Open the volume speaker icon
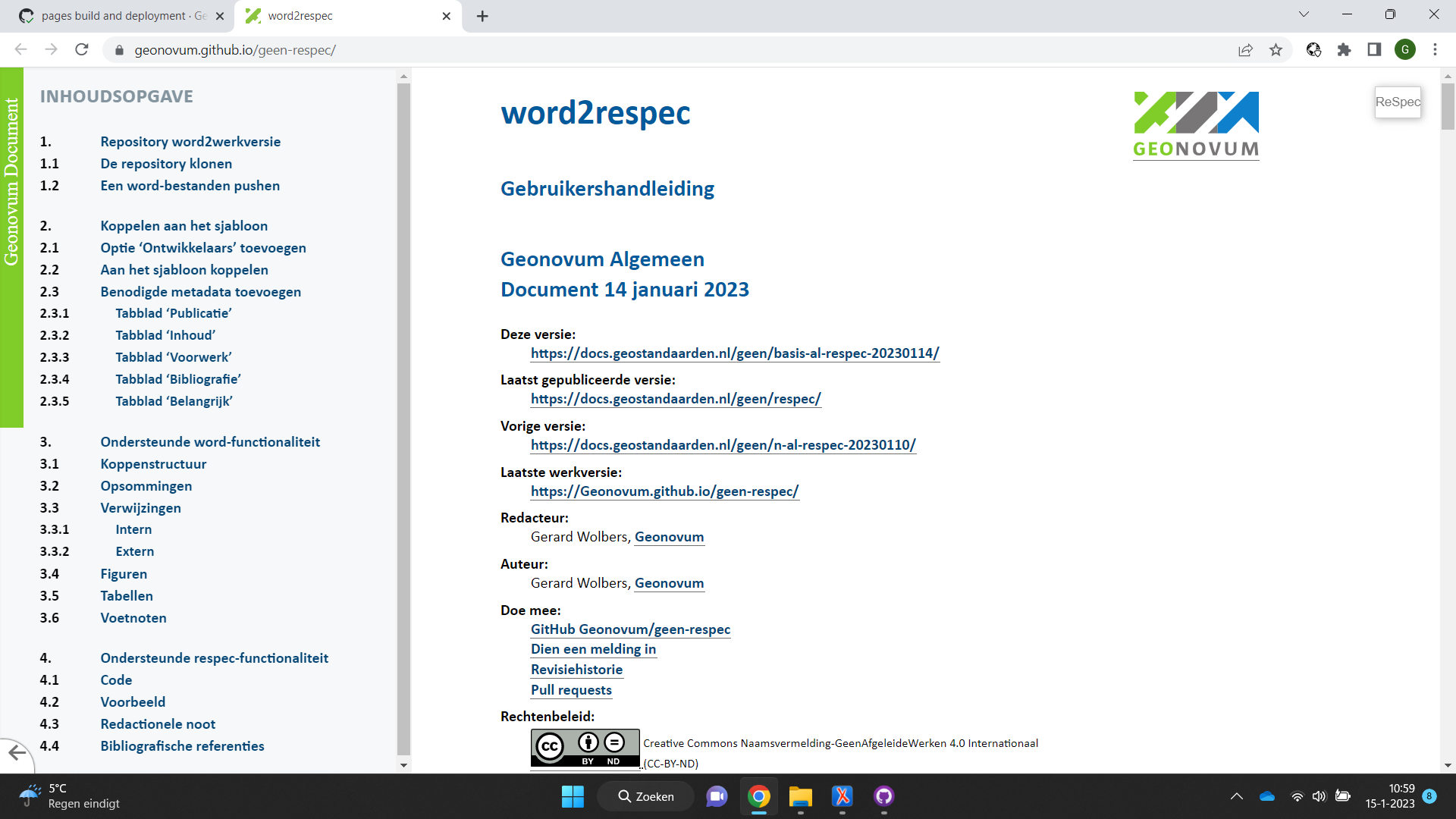Screen dimensions: 1456x819 point(1319,796)
